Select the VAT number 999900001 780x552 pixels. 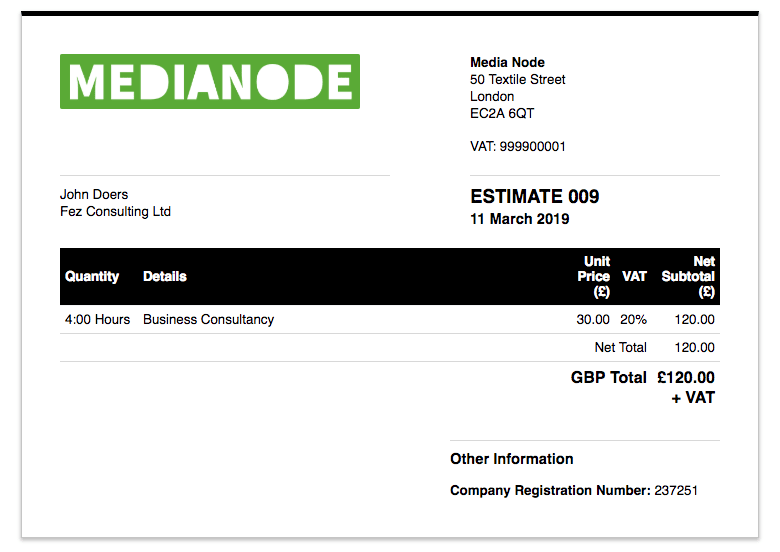[533, 147]
